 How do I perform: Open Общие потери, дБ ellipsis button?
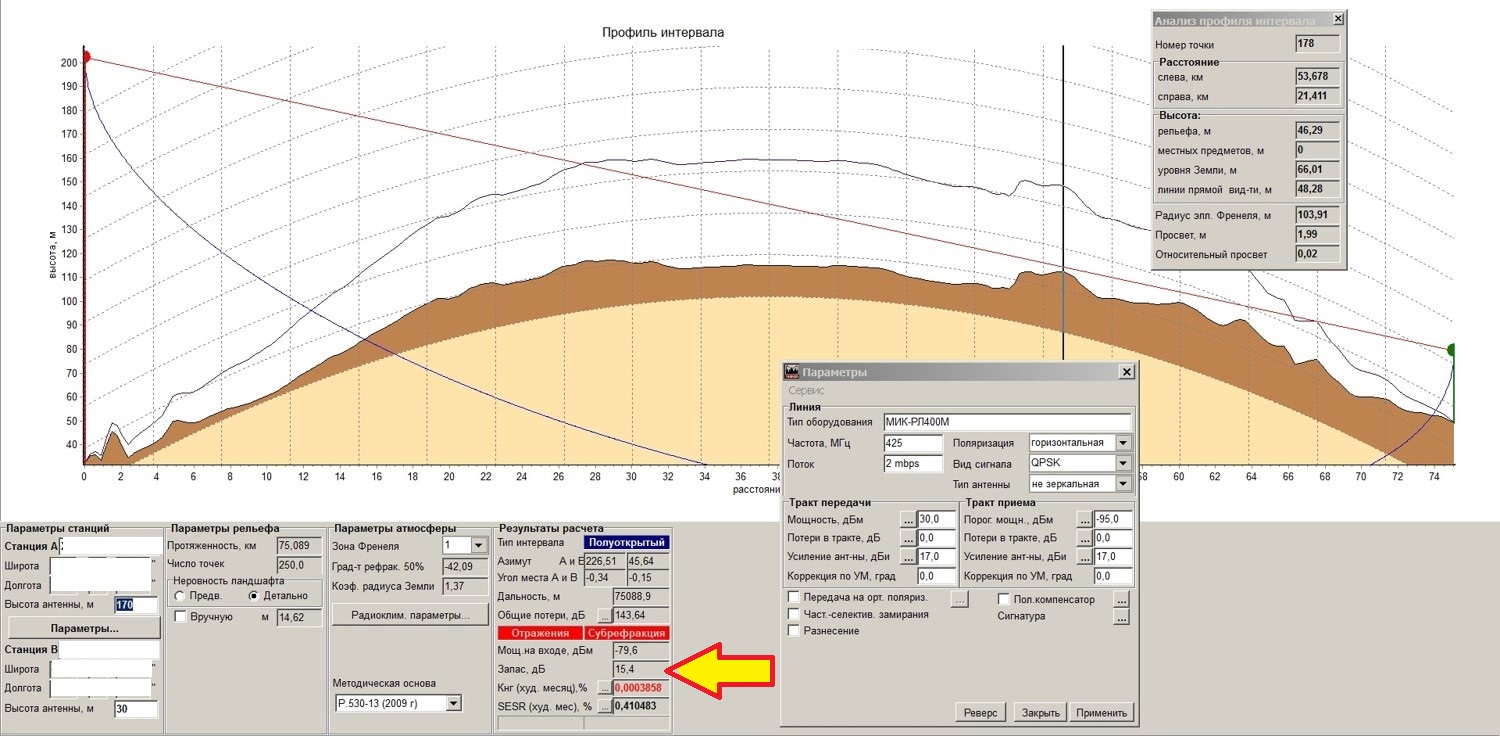pyautogui.click(x=604, y=615)
